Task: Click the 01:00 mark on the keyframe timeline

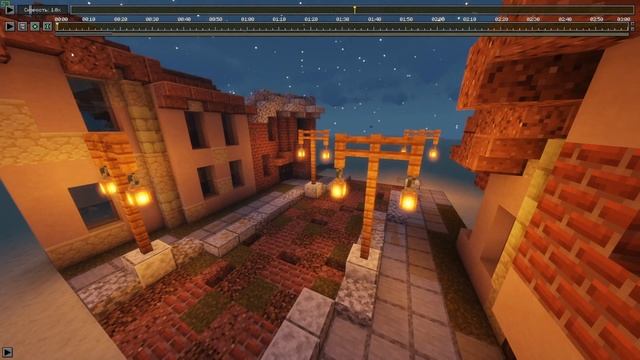Action: click(247, 19)
